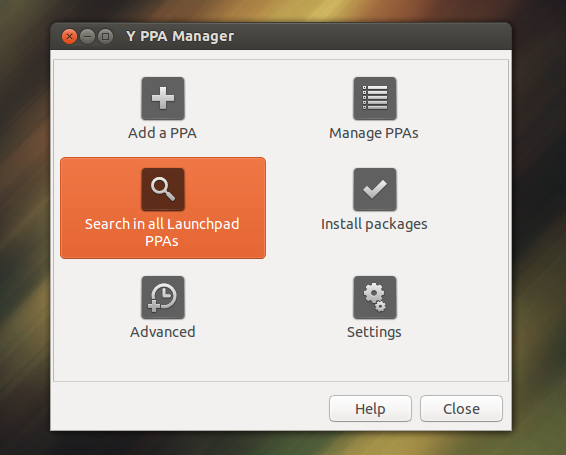
Task: Click the Close button at bottom
Action: [461, 408]
